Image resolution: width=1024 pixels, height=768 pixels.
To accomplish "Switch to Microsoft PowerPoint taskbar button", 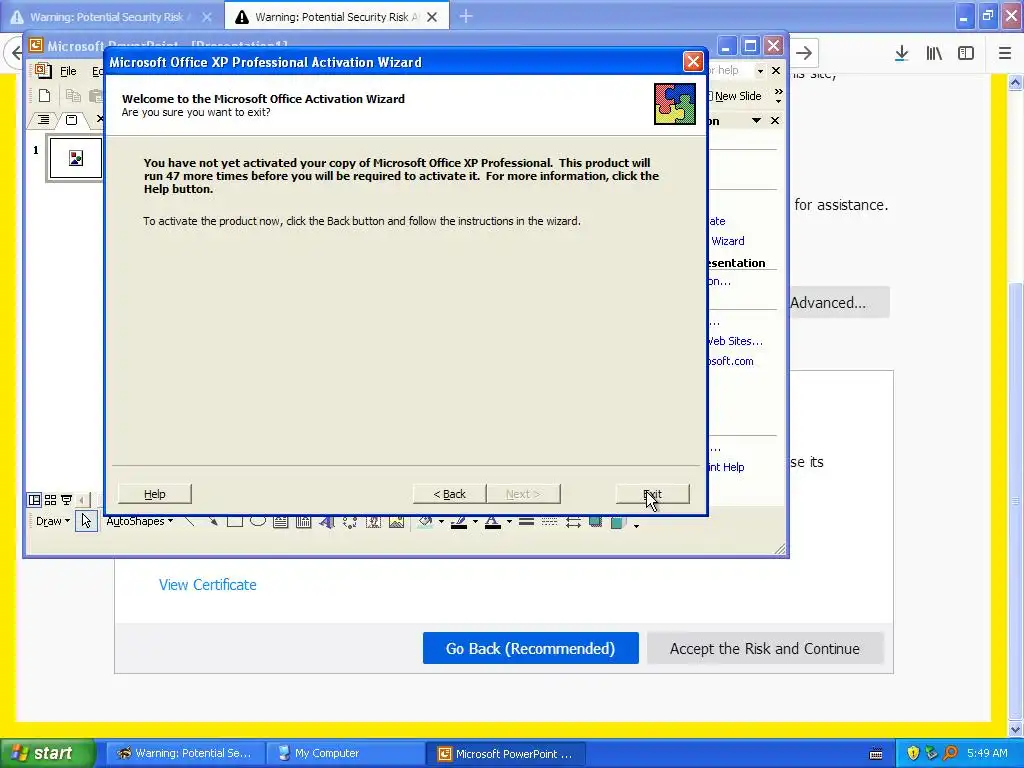I will point(505,753).
